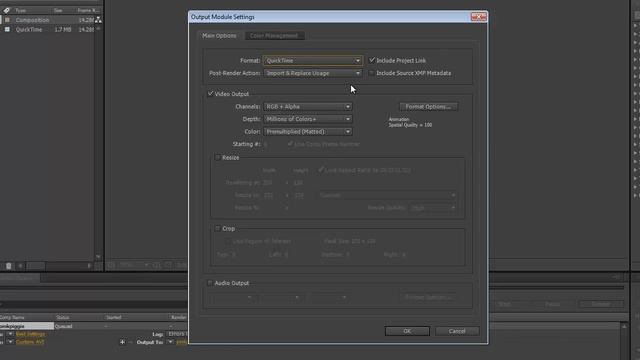Viewport: 640px width, 360px height.
Task: Switch to the Main Options tab
Action: click(219, 36)
